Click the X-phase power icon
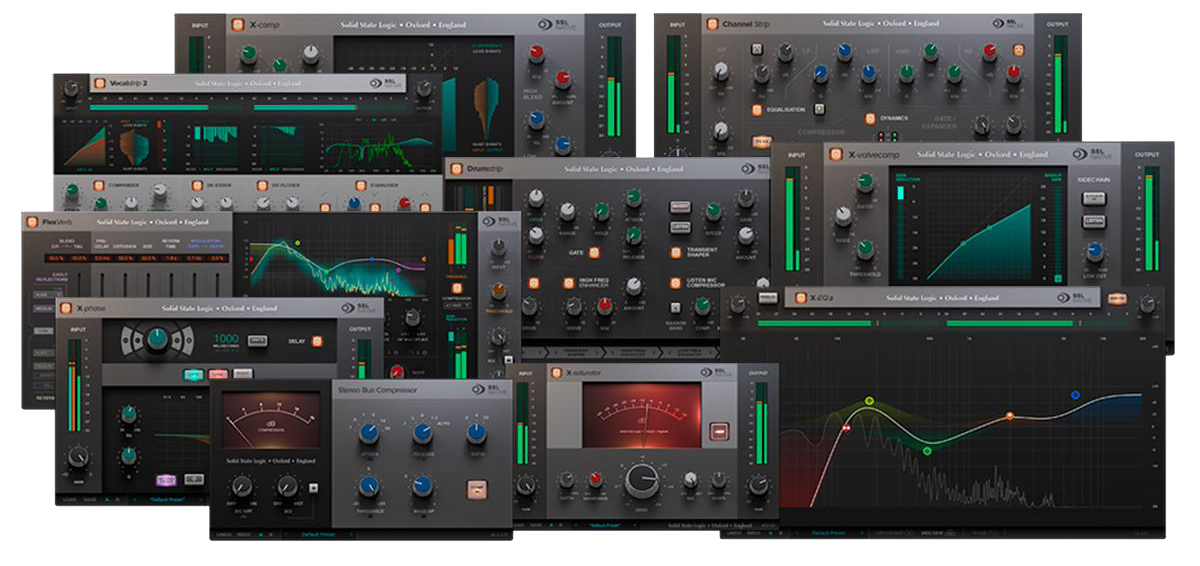 pos(66,308)
